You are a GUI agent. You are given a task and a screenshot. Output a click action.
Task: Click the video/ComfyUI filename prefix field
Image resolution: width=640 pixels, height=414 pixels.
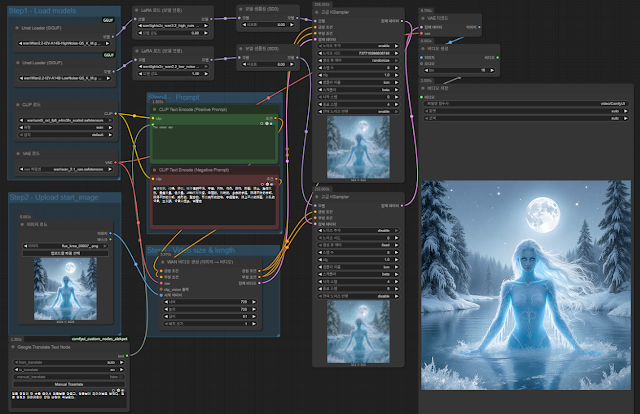[525, 104]
